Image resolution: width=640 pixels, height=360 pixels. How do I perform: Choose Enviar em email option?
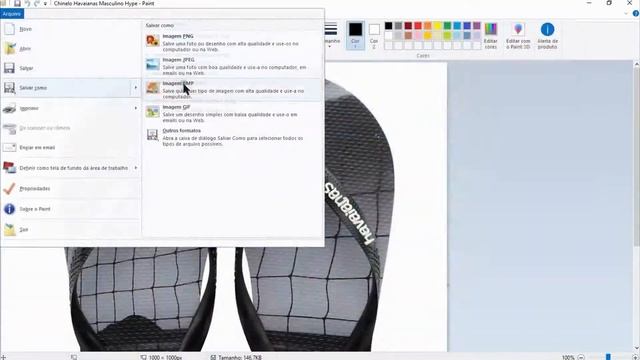[x=71, y=147]
